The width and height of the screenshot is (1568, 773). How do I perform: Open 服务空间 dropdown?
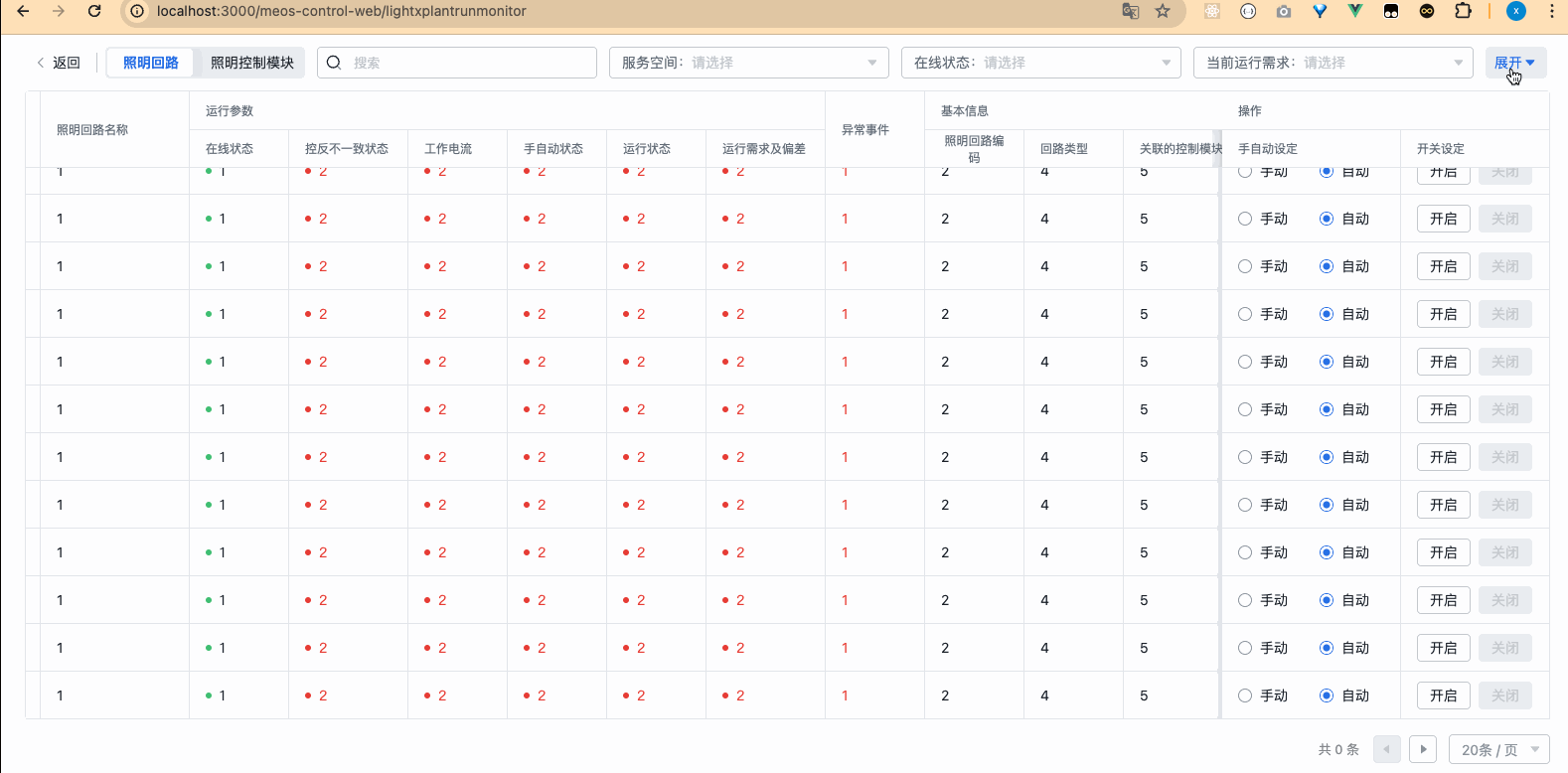coord(750,63)
